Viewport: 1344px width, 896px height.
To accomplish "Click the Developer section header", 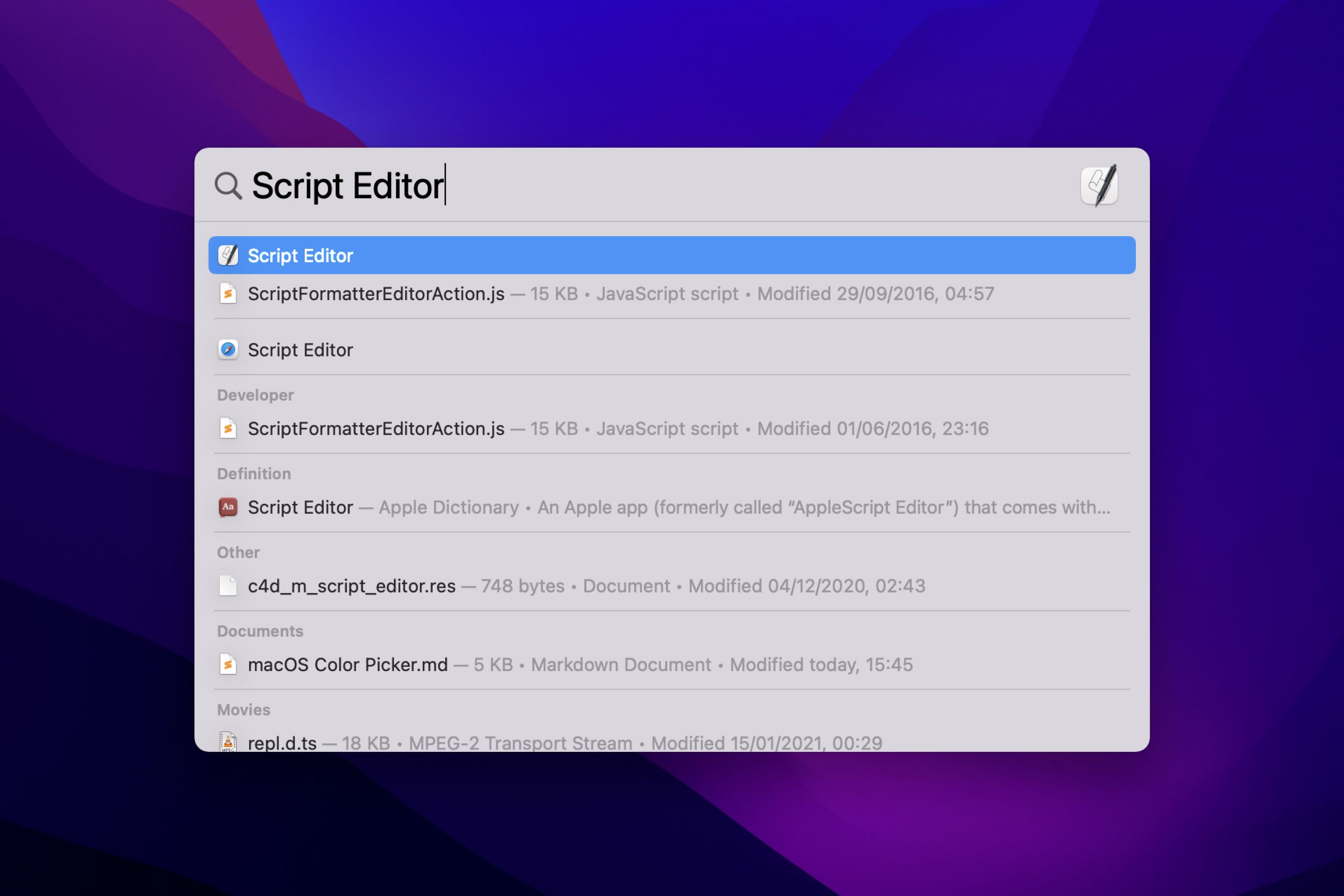I will click(255, 395).
